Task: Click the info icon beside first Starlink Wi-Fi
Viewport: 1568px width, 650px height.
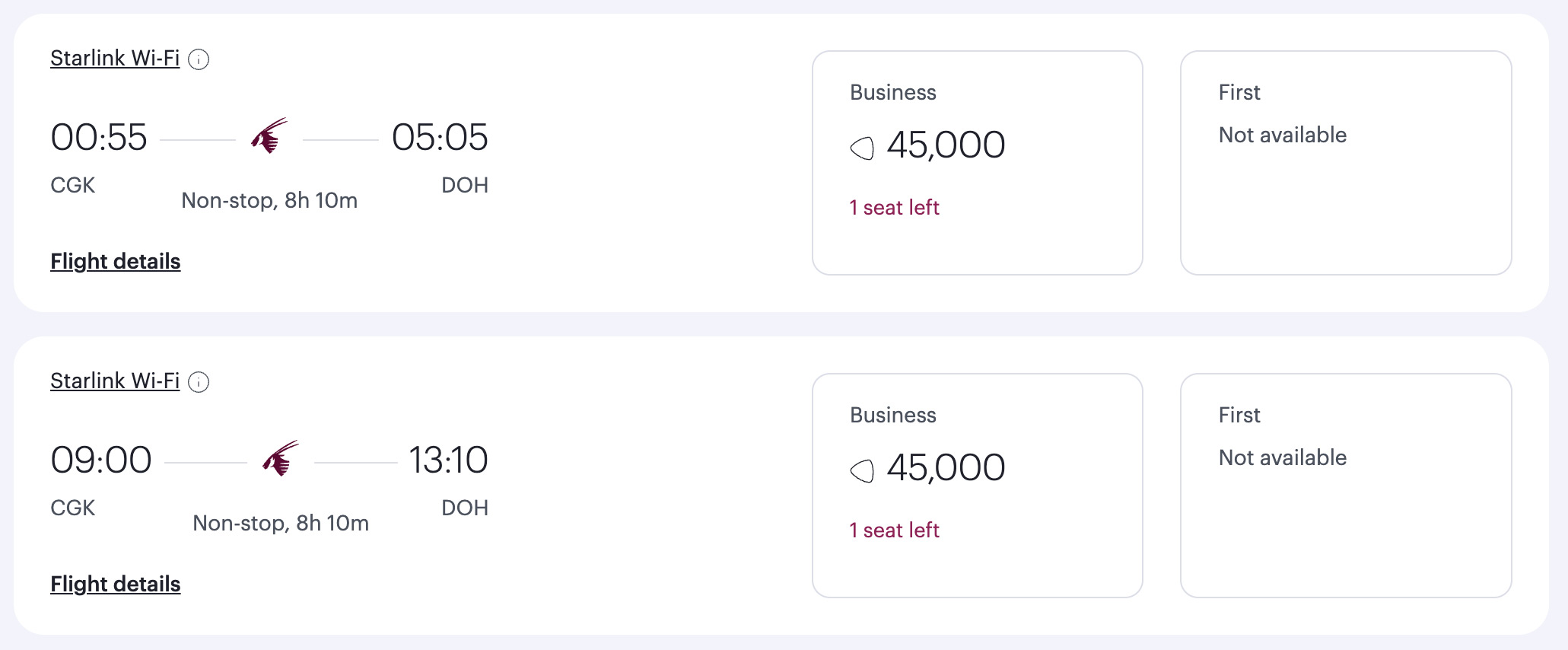Action: point(199,59)
